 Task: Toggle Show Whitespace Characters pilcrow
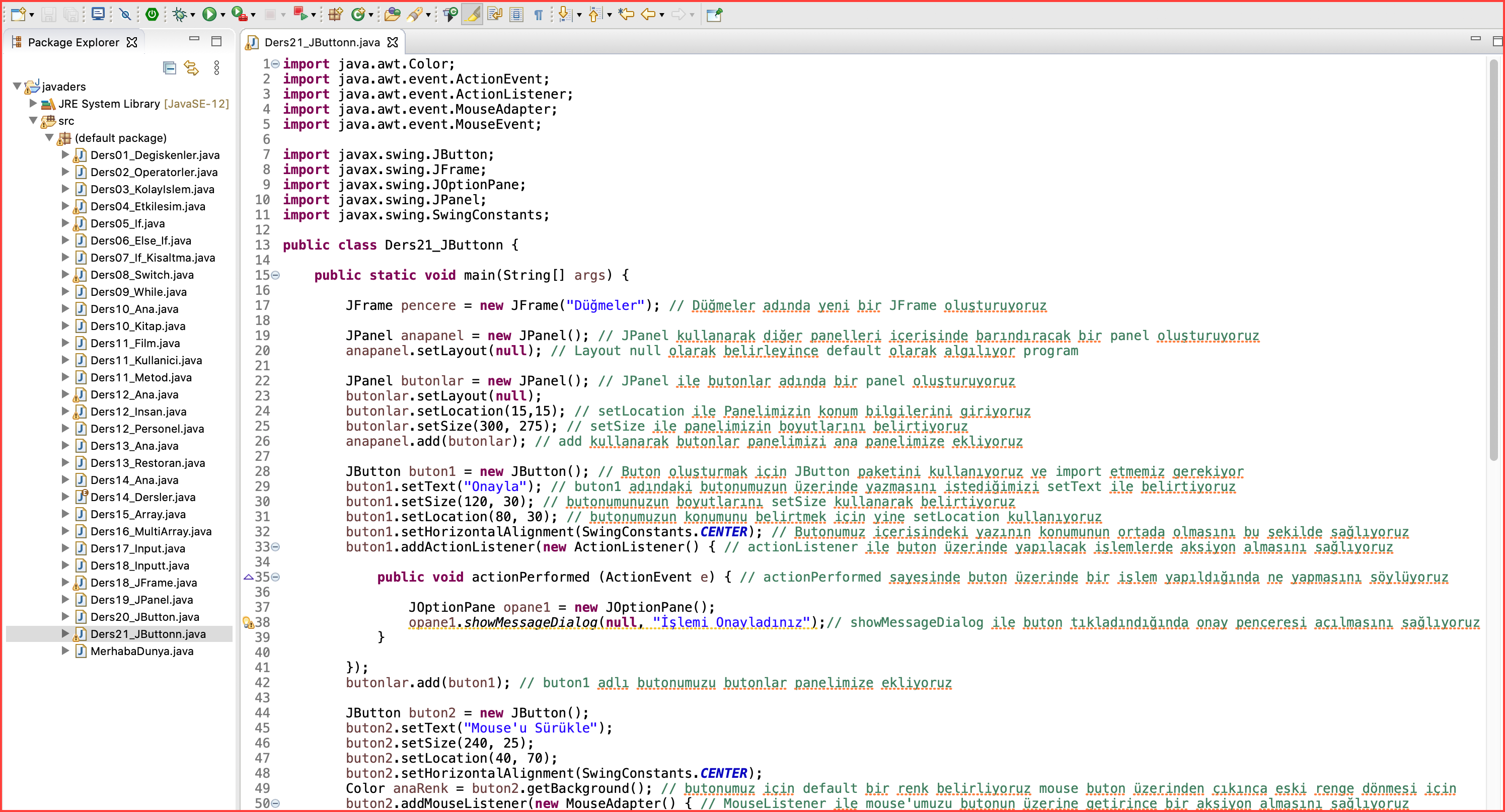539,14
